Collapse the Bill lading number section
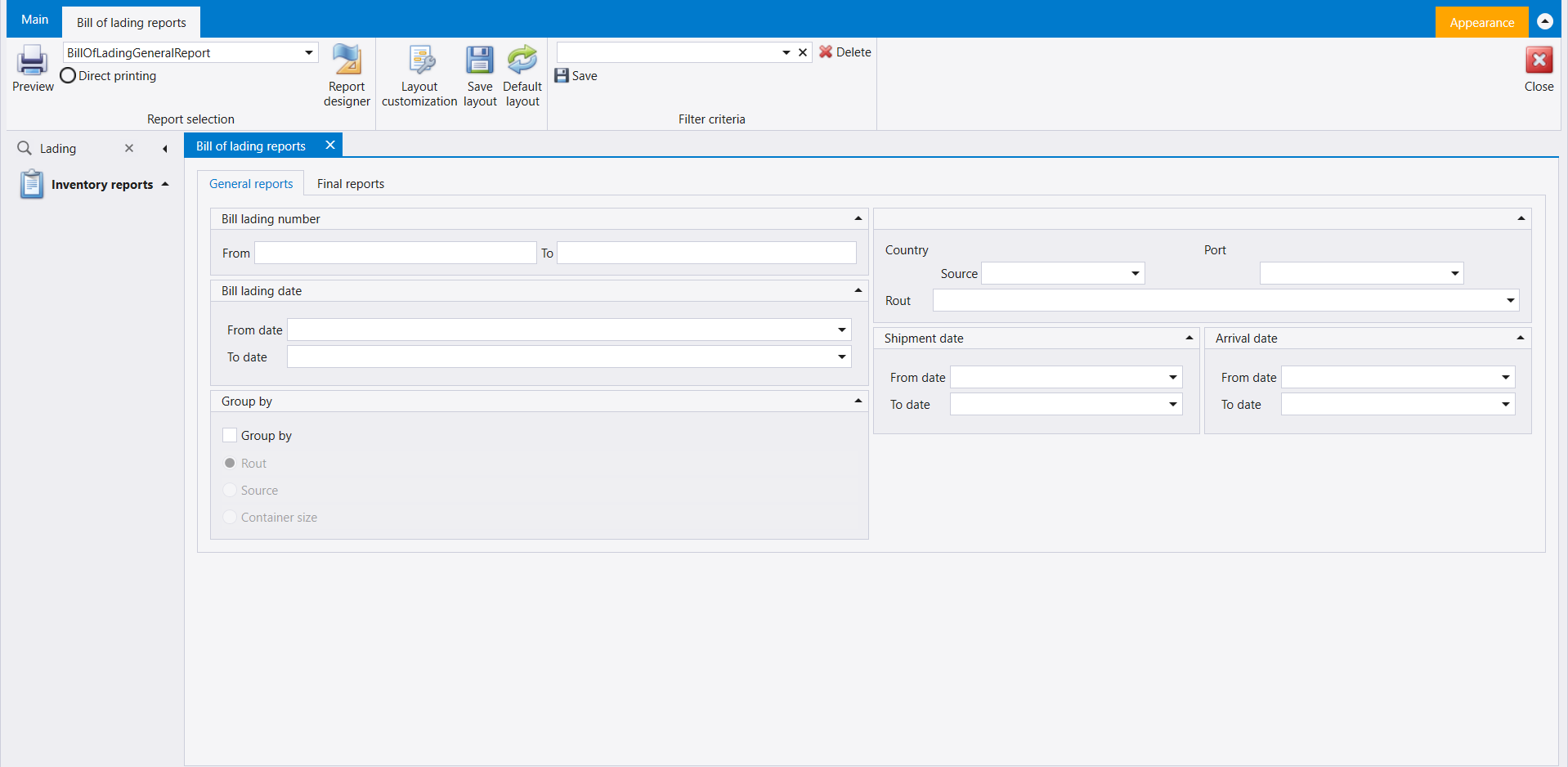Image resolution: width=1568 pixels, height=767 pixels. point(858,218)
